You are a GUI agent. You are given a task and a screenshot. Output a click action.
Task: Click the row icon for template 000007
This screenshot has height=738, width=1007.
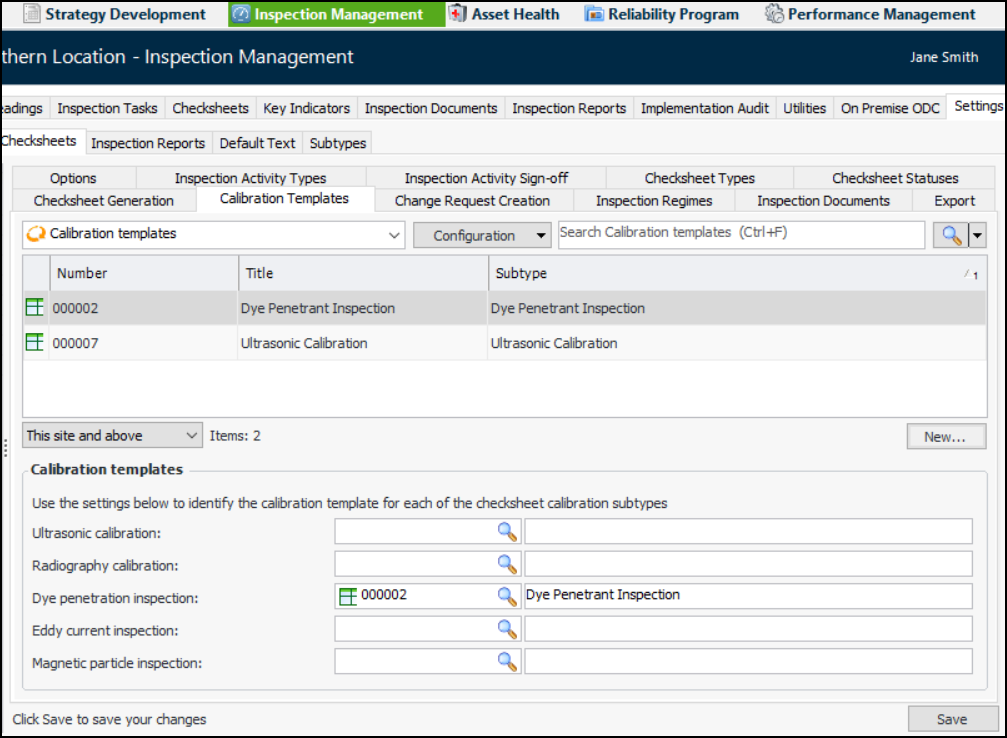[35, 343]
